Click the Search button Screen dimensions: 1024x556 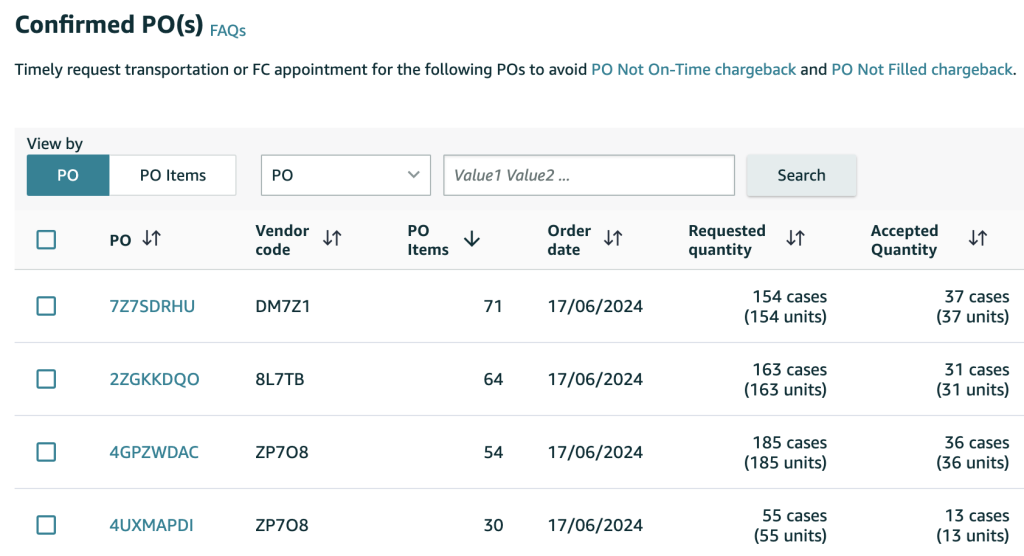click(801, 175)
